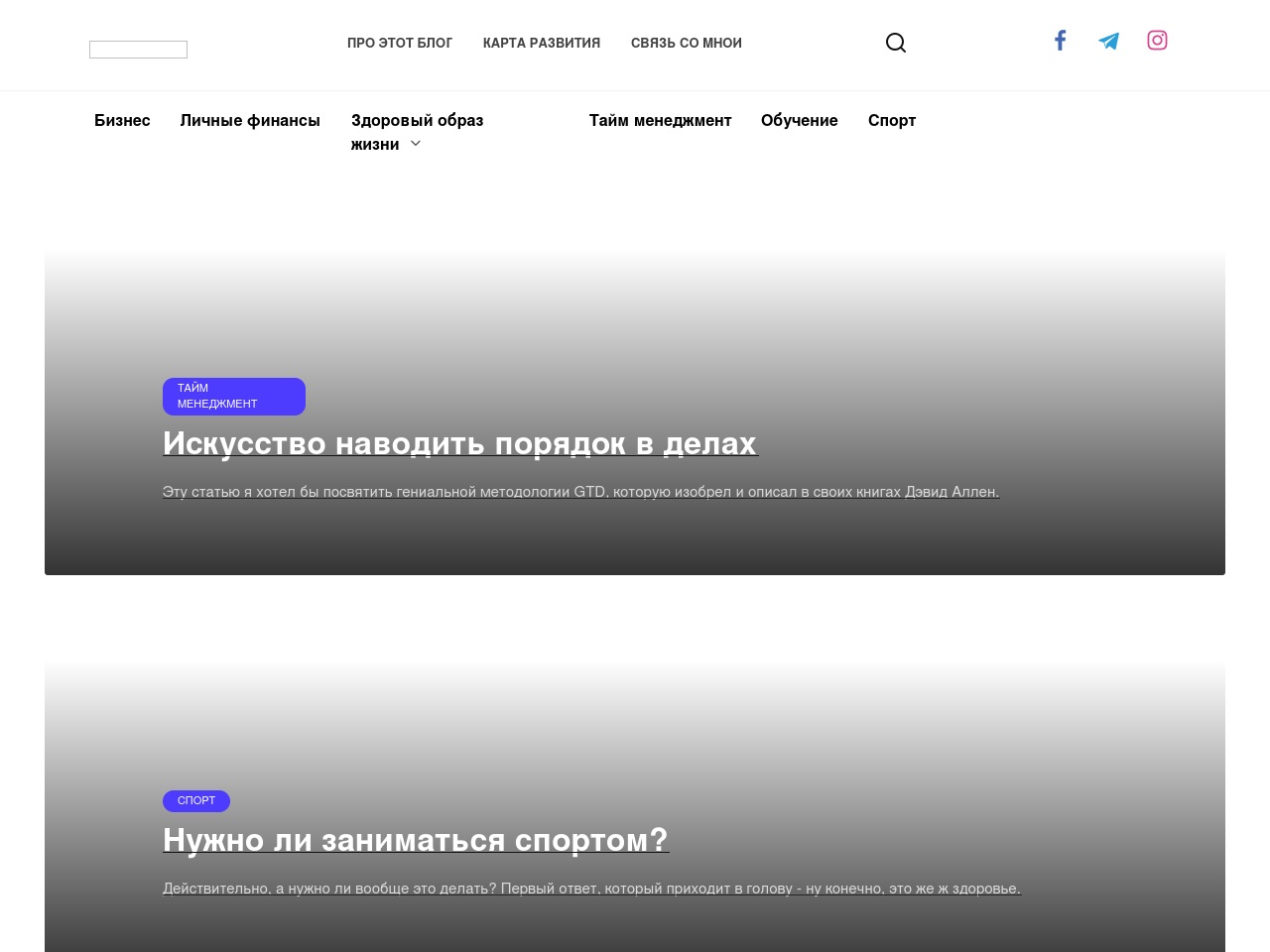
Task: Read the GTD methodology excerpt link
Action: pos(580,492)
